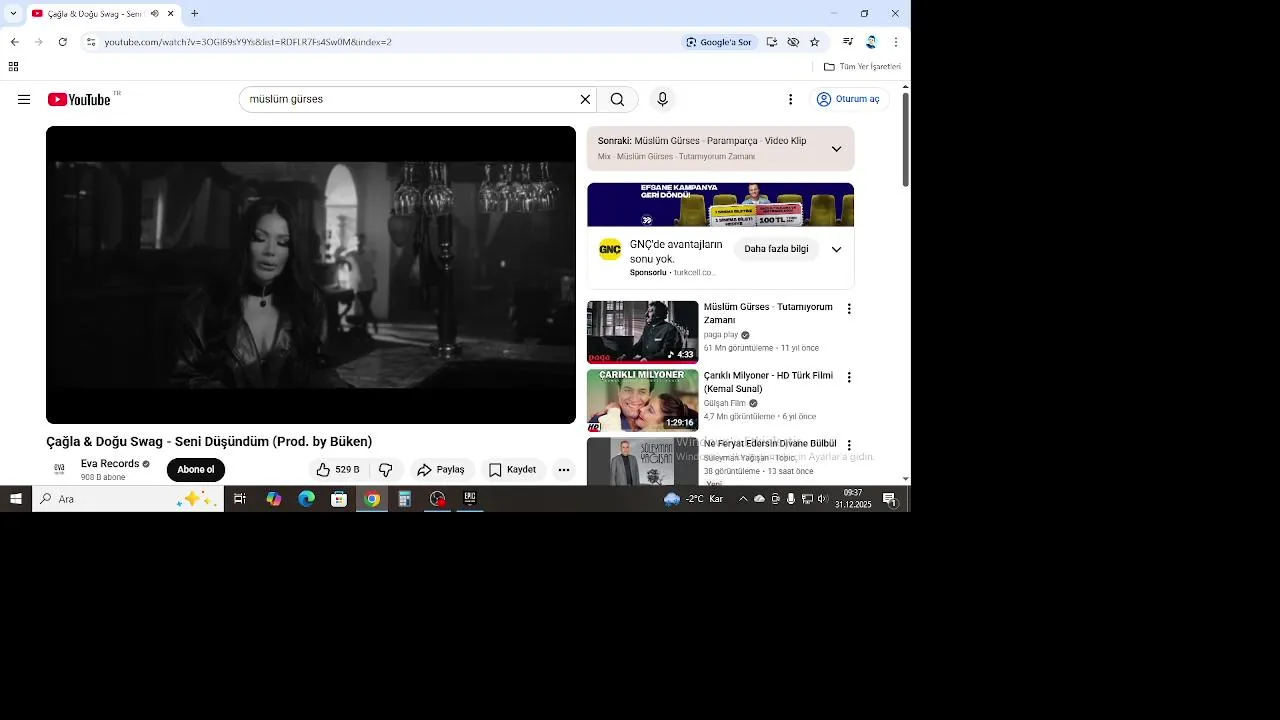The image size is (1280, 720).
Task: Open the Efsane Kampanya ad banner
Action: (720, 205)
